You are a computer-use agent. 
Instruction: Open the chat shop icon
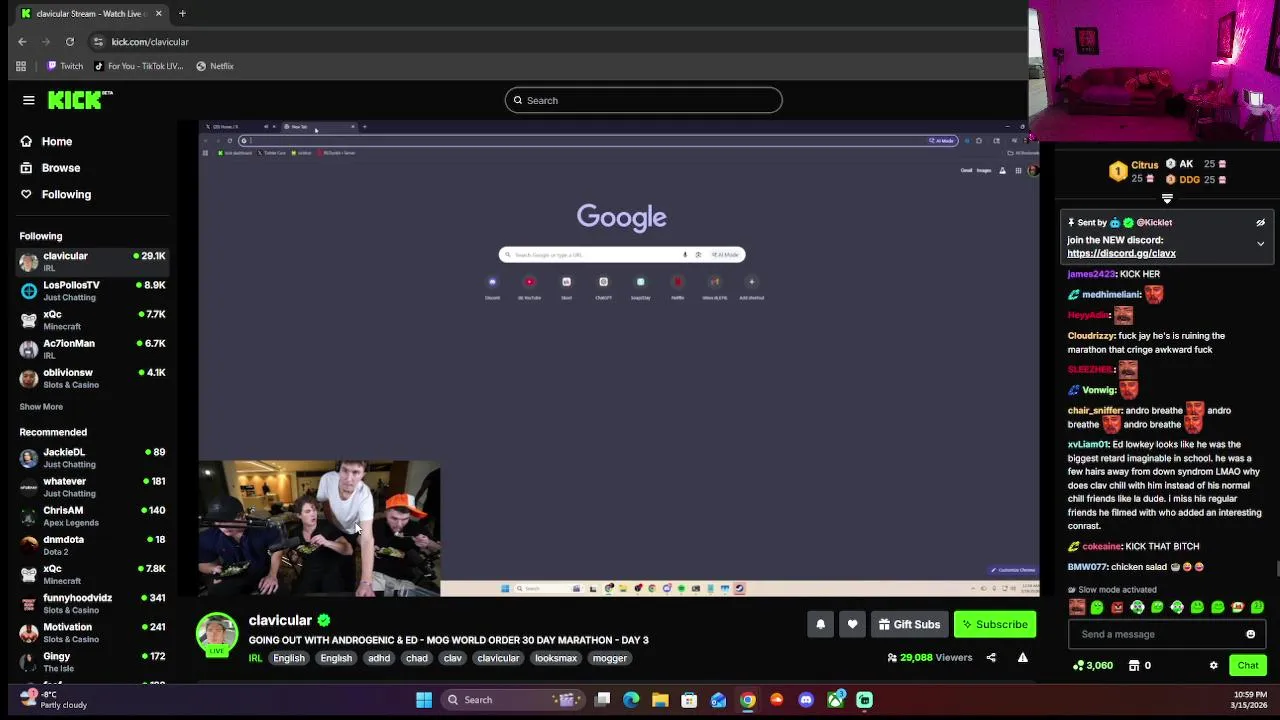[x=1134, y=665]
